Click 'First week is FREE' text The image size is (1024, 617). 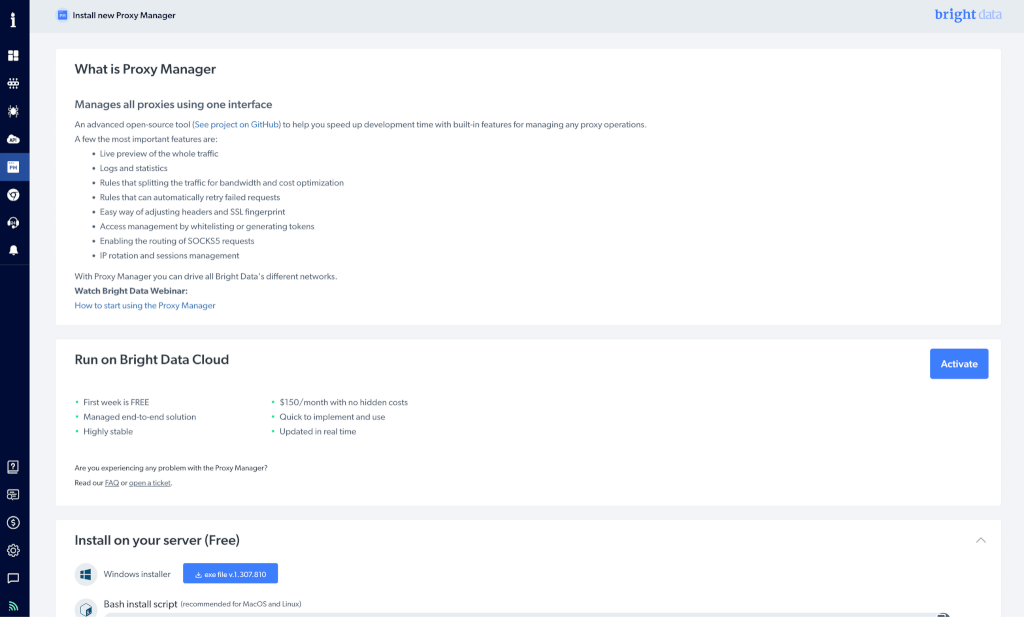point(116,403)
